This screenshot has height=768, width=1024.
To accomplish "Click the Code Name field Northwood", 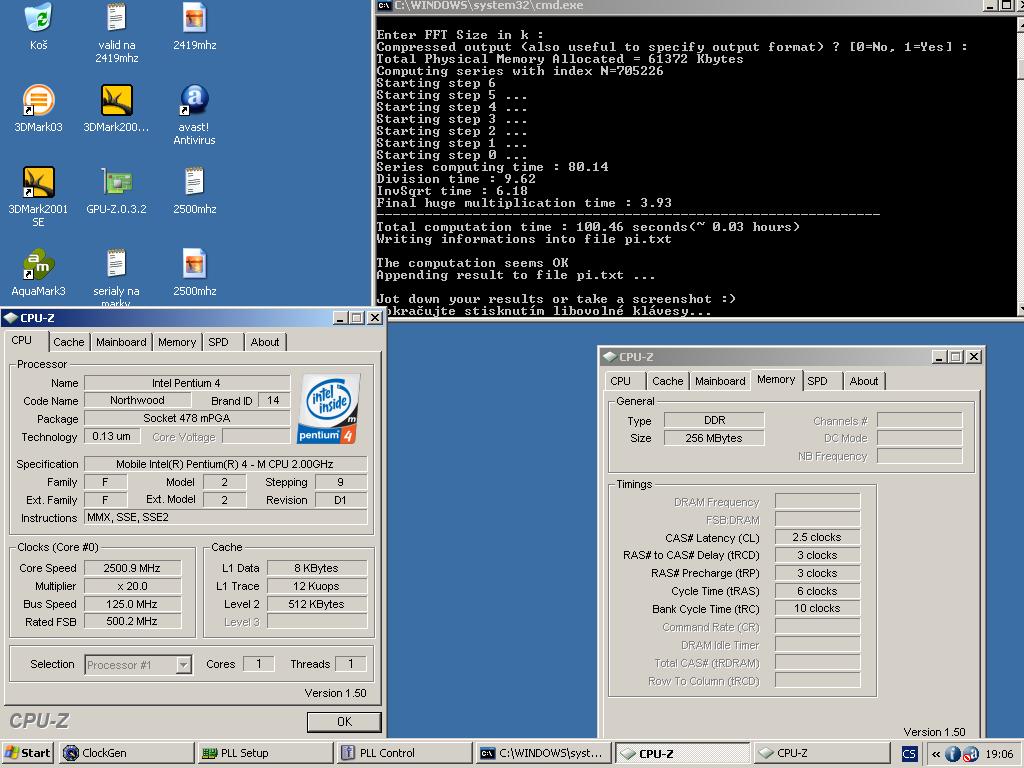I will point(137,400).
